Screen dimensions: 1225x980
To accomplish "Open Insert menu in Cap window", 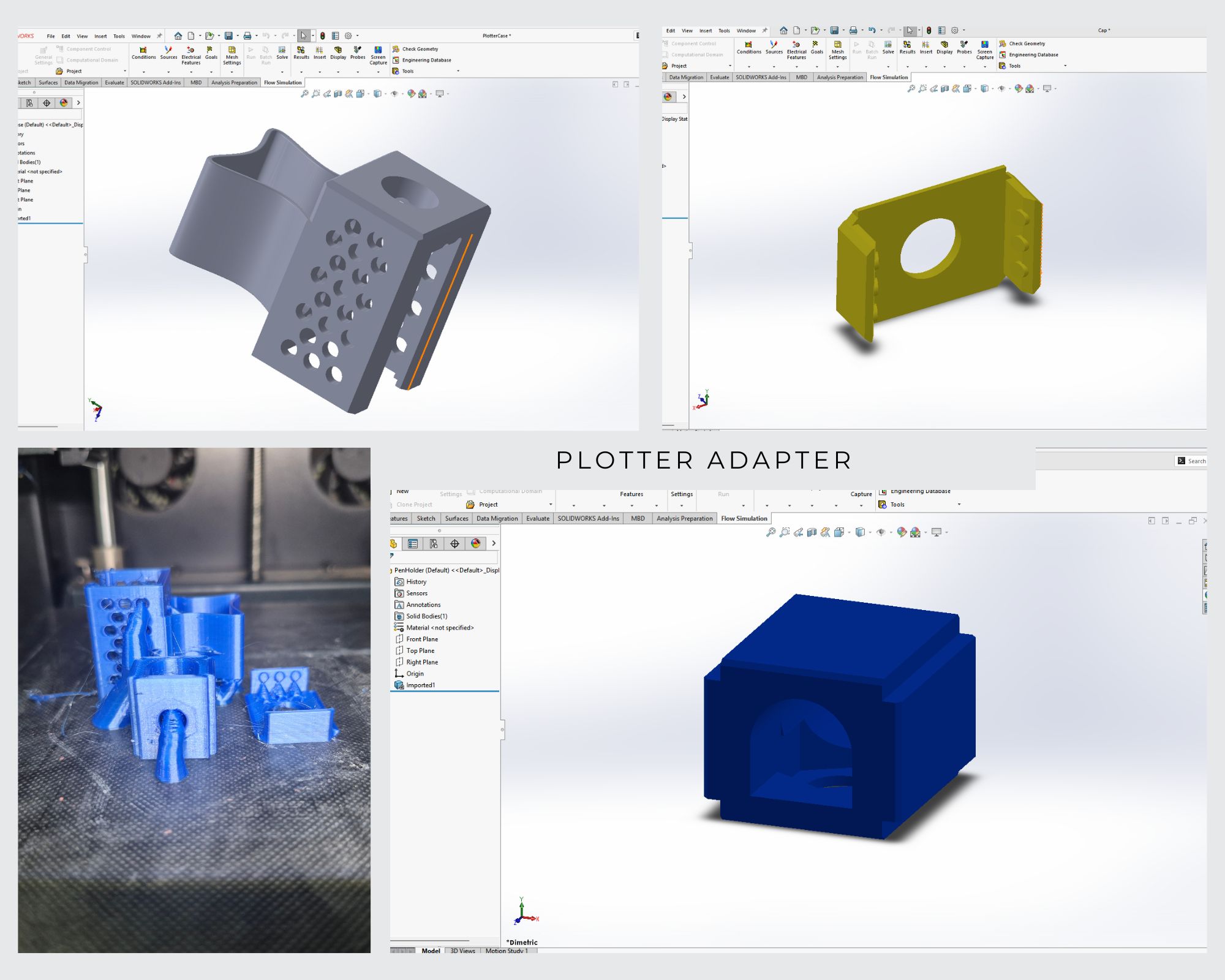I will [x=706, y=31].
